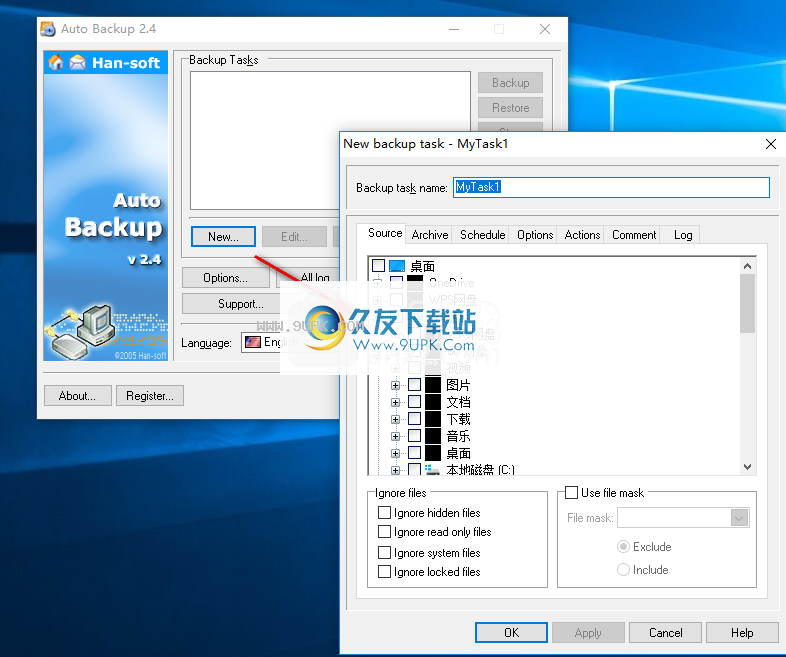Click the Help button
The image size is (786, 657).
pyautogui.click(x=742, y=632)
